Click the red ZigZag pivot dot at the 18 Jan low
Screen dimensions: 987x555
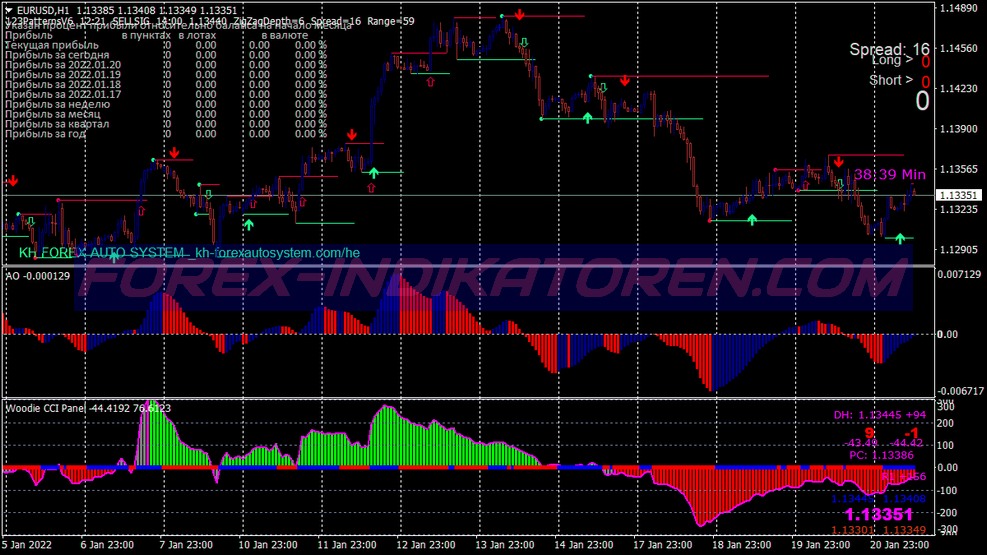pos(710,221)
